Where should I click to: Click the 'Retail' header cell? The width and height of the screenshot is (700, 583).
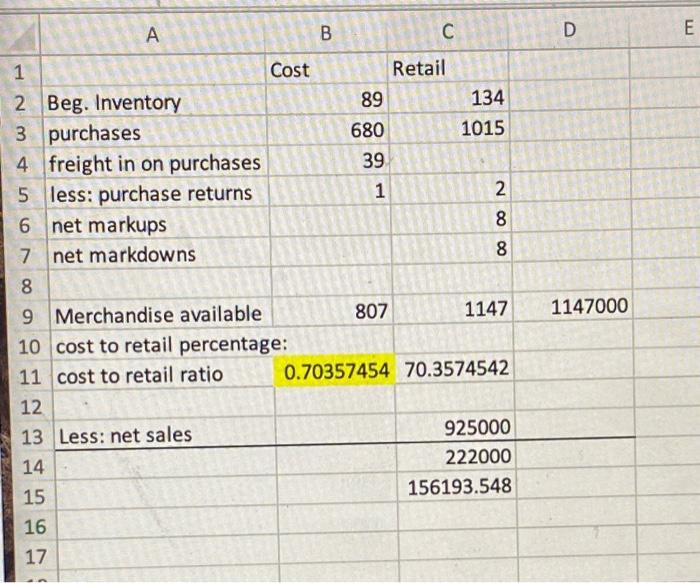pos(448,68)
